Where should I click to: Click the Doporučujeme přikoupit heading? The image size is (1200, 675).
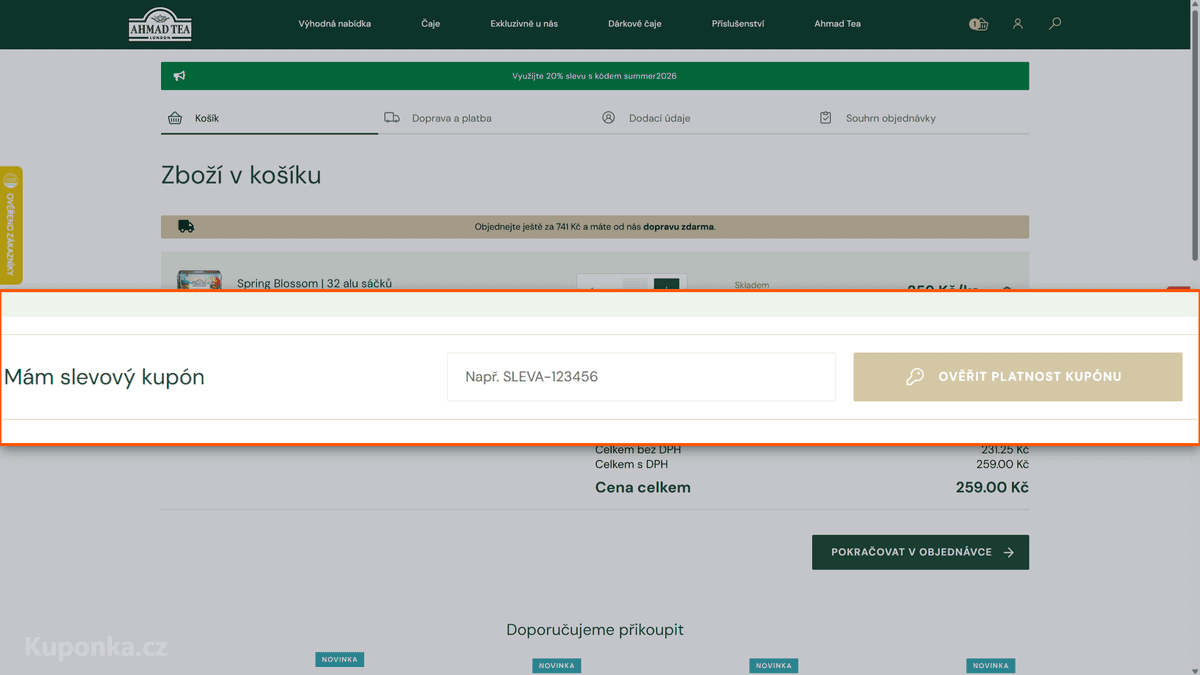[595, 630]
